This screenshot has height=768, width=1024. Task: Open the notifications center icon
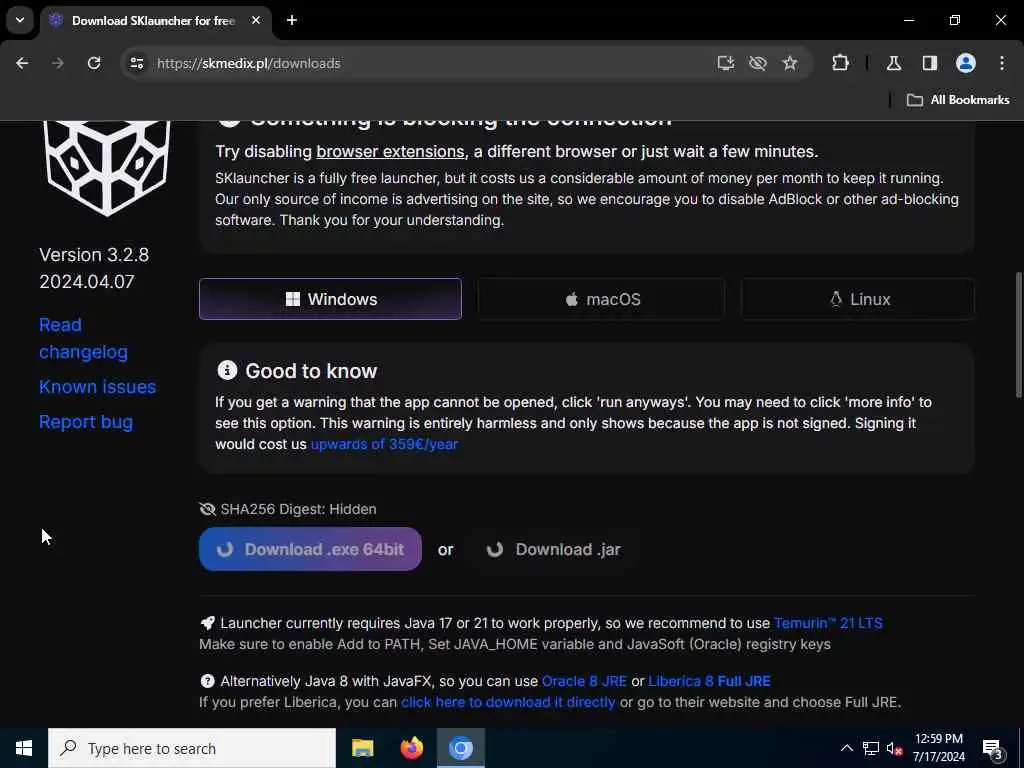(x=992, y=749)
